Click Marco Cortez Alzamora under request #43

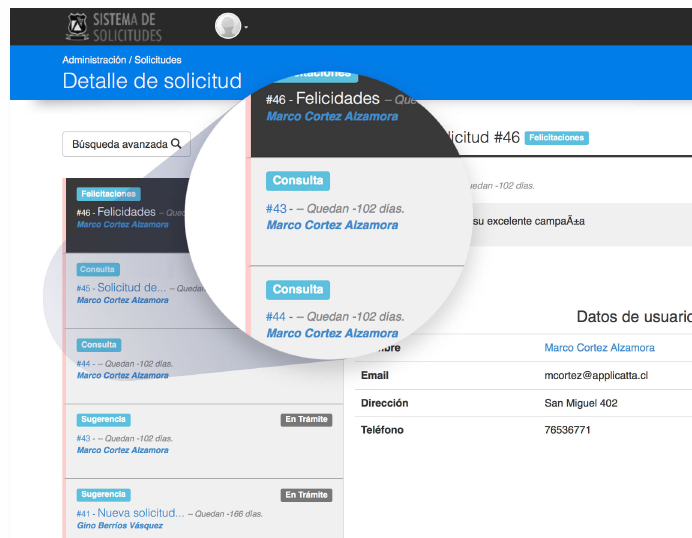pyautogui.click(x=123, y=450)
